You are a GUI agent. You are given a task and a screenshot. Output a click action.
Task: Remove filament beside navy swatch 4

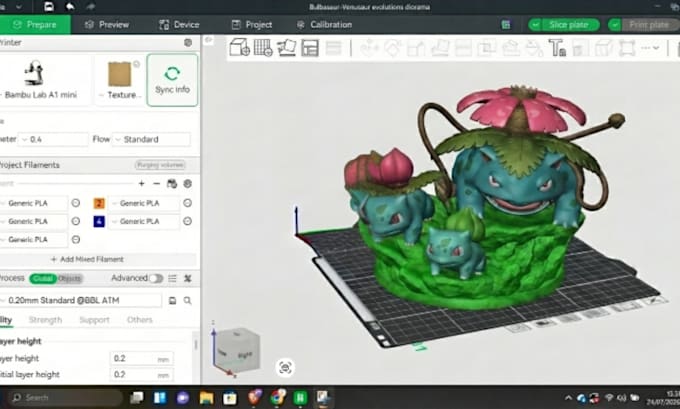[187, 221]
